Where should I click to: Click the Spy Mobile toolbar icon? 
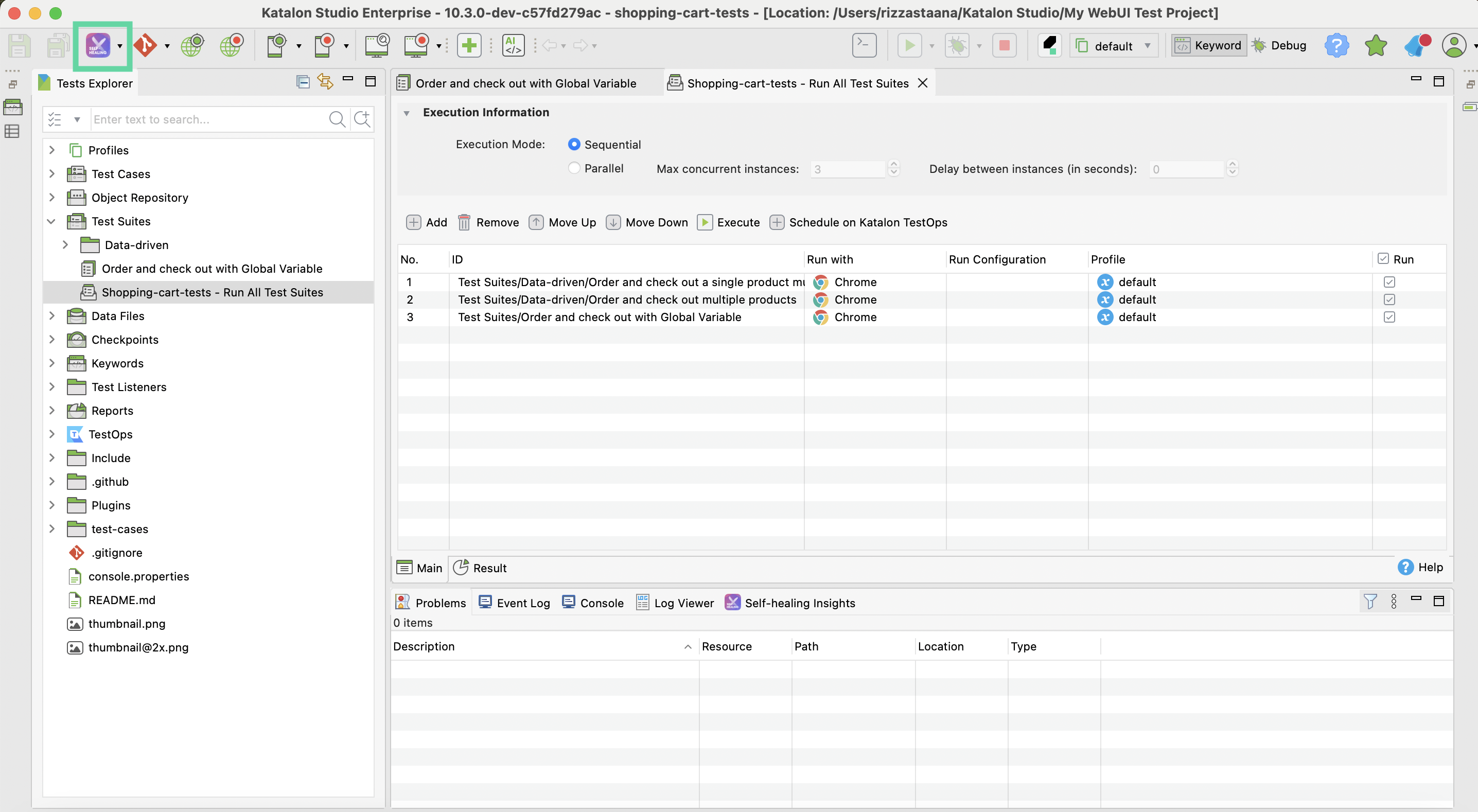[x=276, y=45]
